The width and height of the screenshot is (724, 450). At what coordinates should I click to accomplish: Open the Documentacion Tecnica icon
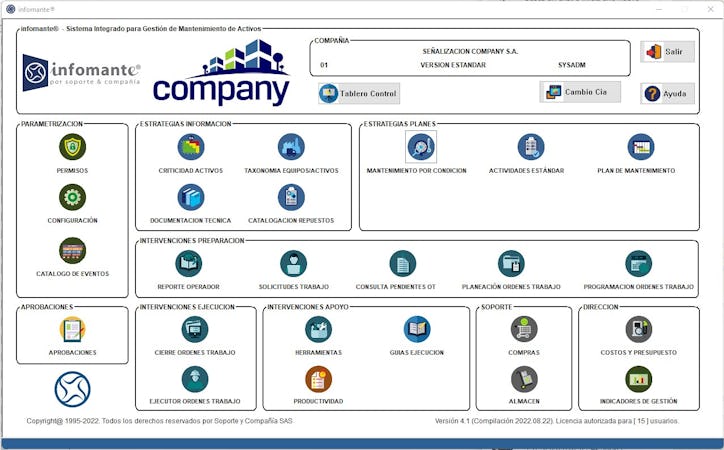point(191,197)
